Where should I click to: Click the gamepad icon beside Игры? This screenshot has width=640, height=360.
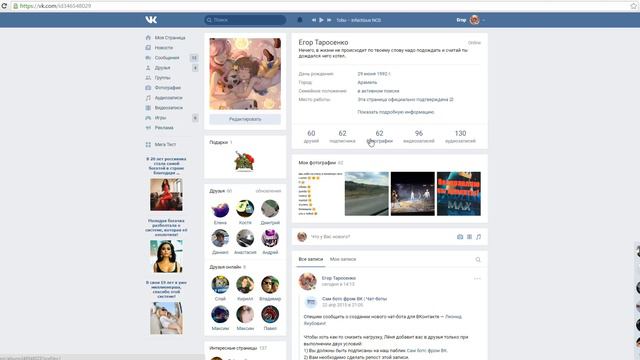(x=148, y=118)
